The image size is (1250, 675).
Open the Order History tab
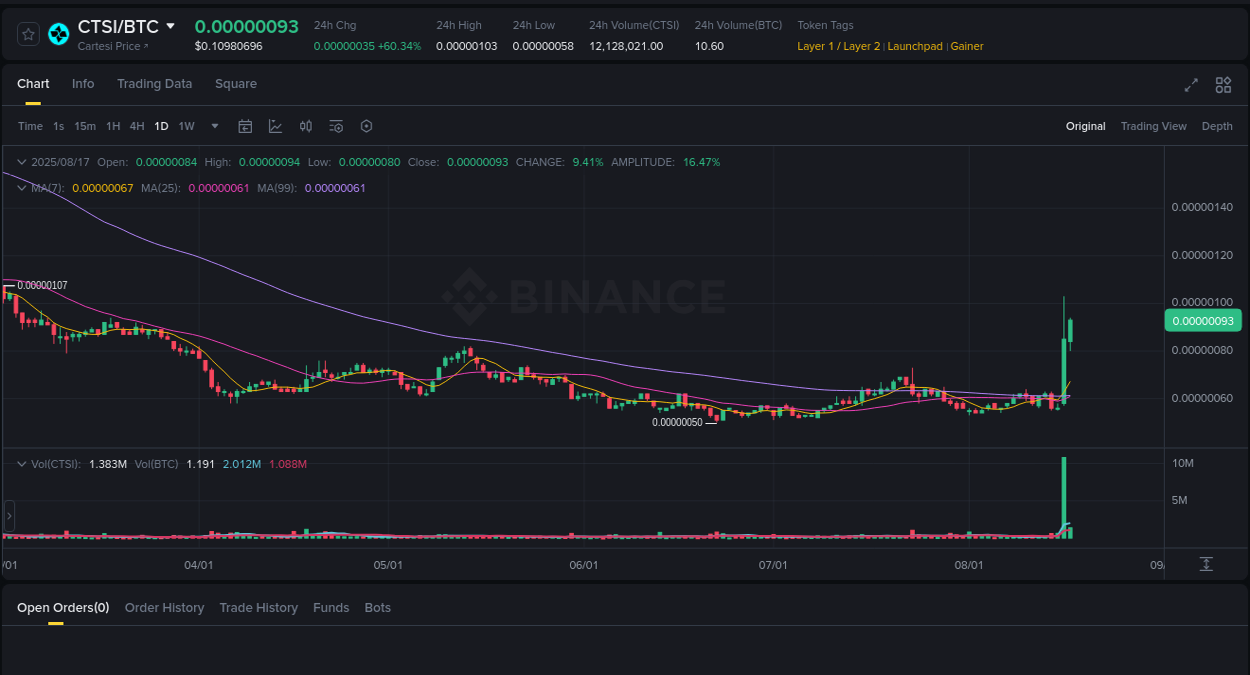coord(164,607)
